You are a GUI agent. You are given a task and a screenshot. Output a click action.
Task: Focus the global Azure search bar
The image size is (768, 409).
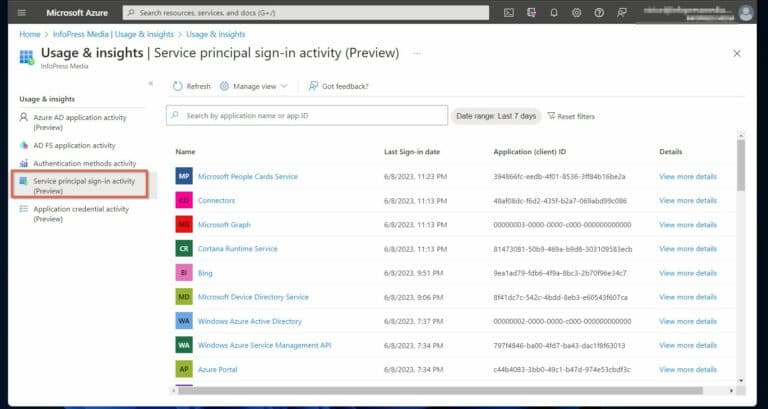click(x=306, y=13)
